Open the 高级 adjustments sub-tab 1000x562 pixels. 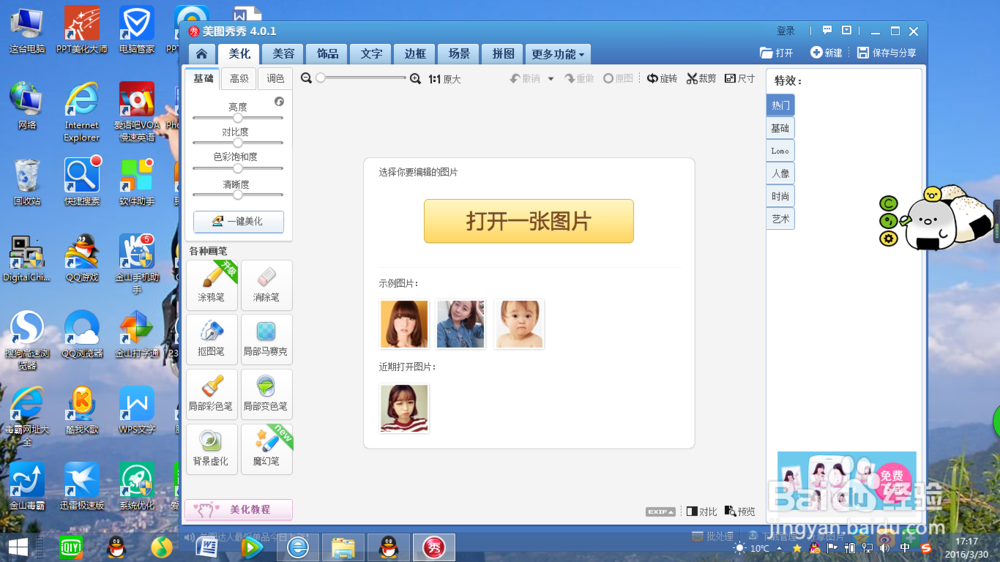click(x=239, y=78)
